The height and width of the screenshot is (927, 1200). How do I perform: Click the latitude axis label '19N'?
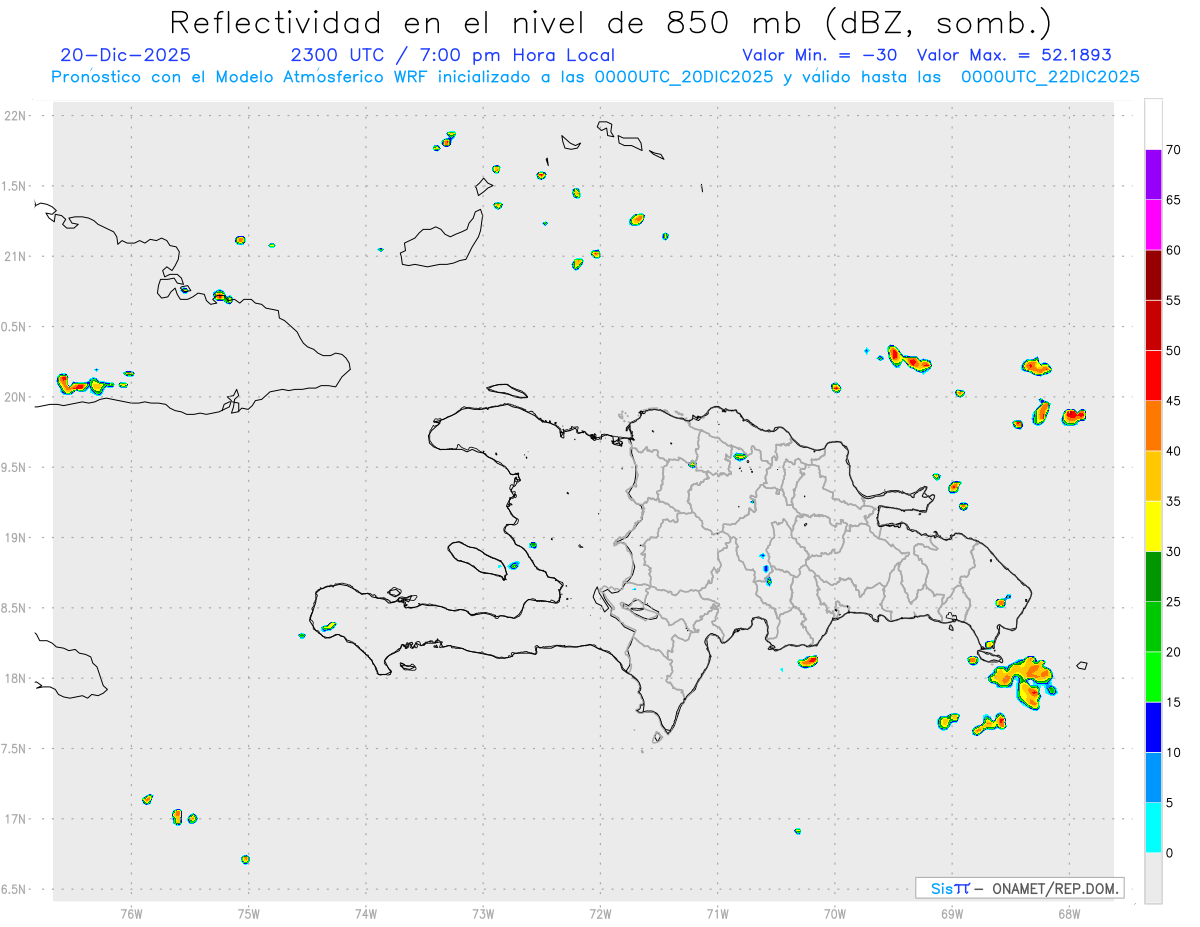[x=17, y=538]
